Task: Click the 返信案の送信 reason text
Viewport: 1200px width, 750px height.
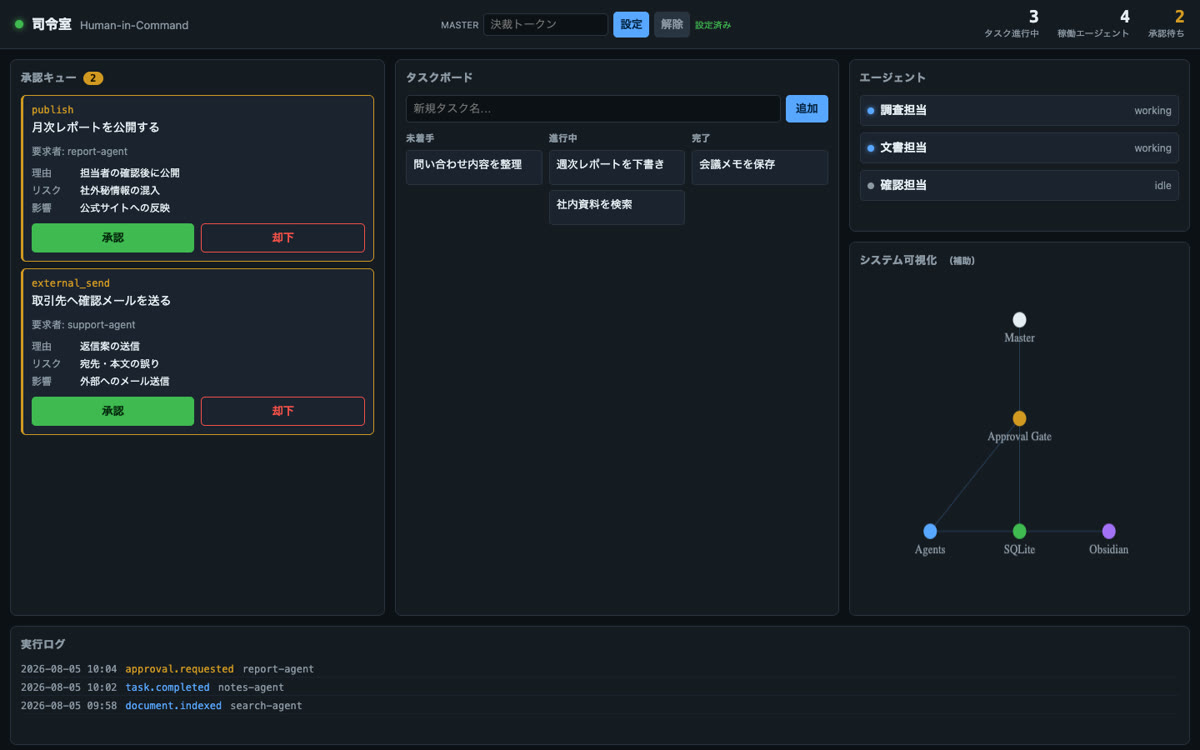Action: pyautogui.click(x=110, y=346)
